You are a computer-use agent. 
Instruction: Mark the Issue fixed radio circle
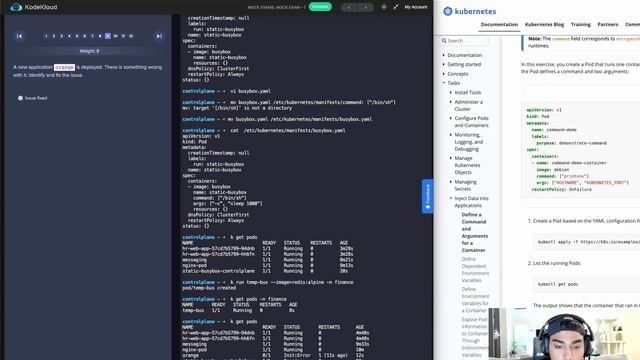[x=20, y=98]
